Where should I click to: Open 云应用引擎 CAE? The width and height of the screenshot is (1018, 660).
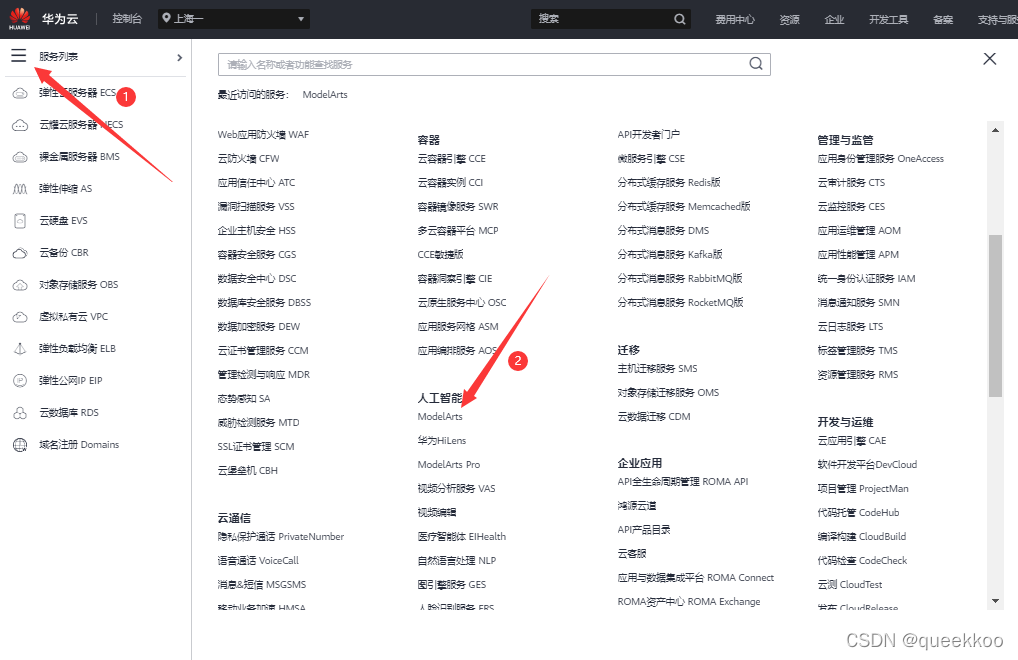click(852, 441)
